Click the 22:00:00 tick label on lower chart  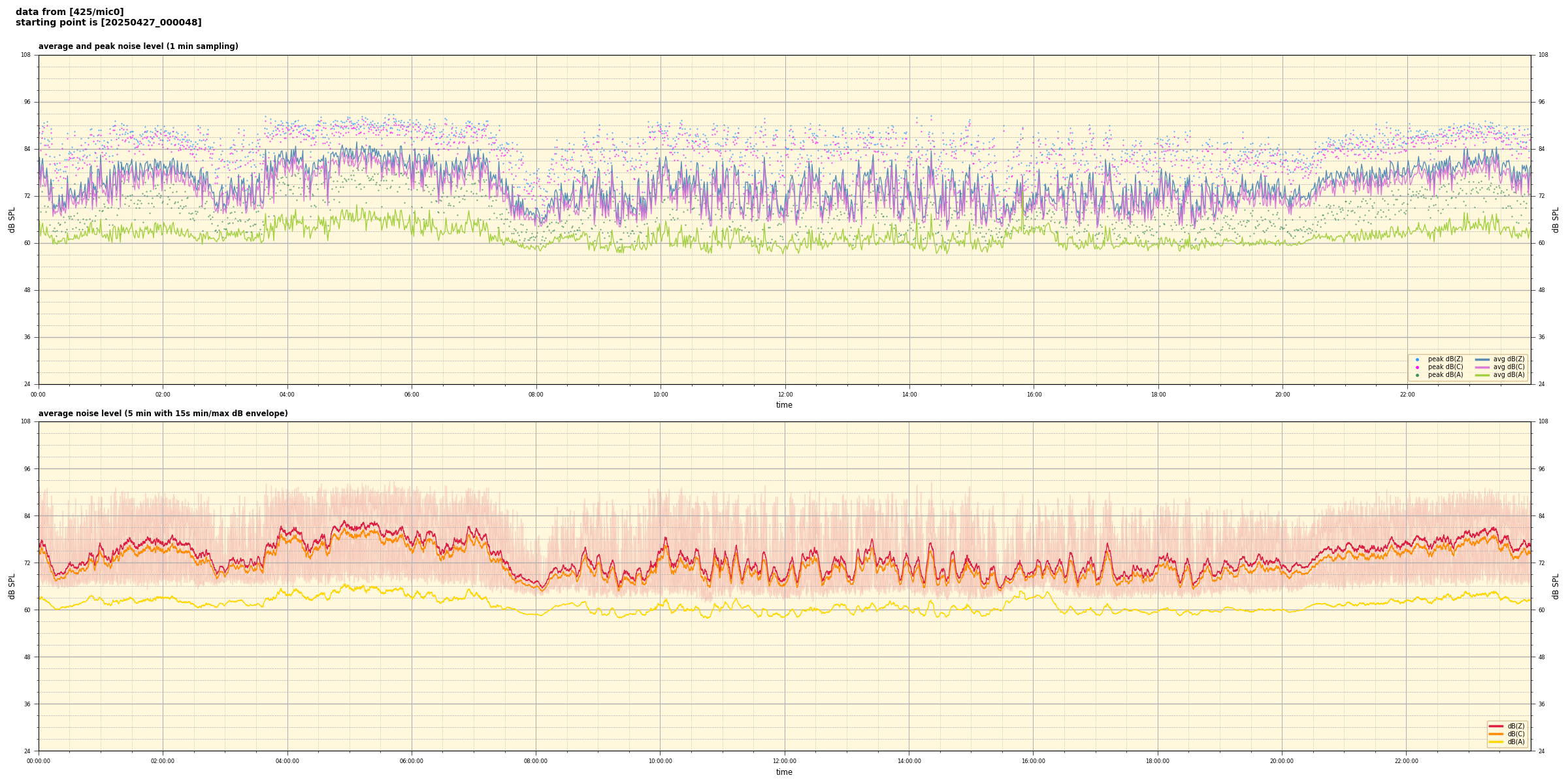pos(1406,761)
